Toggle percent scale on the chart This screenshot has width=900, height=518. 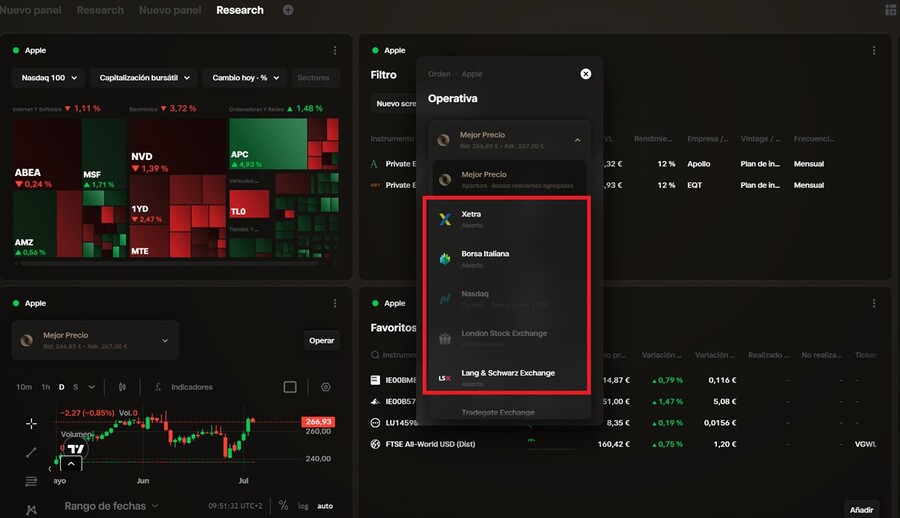284,505
